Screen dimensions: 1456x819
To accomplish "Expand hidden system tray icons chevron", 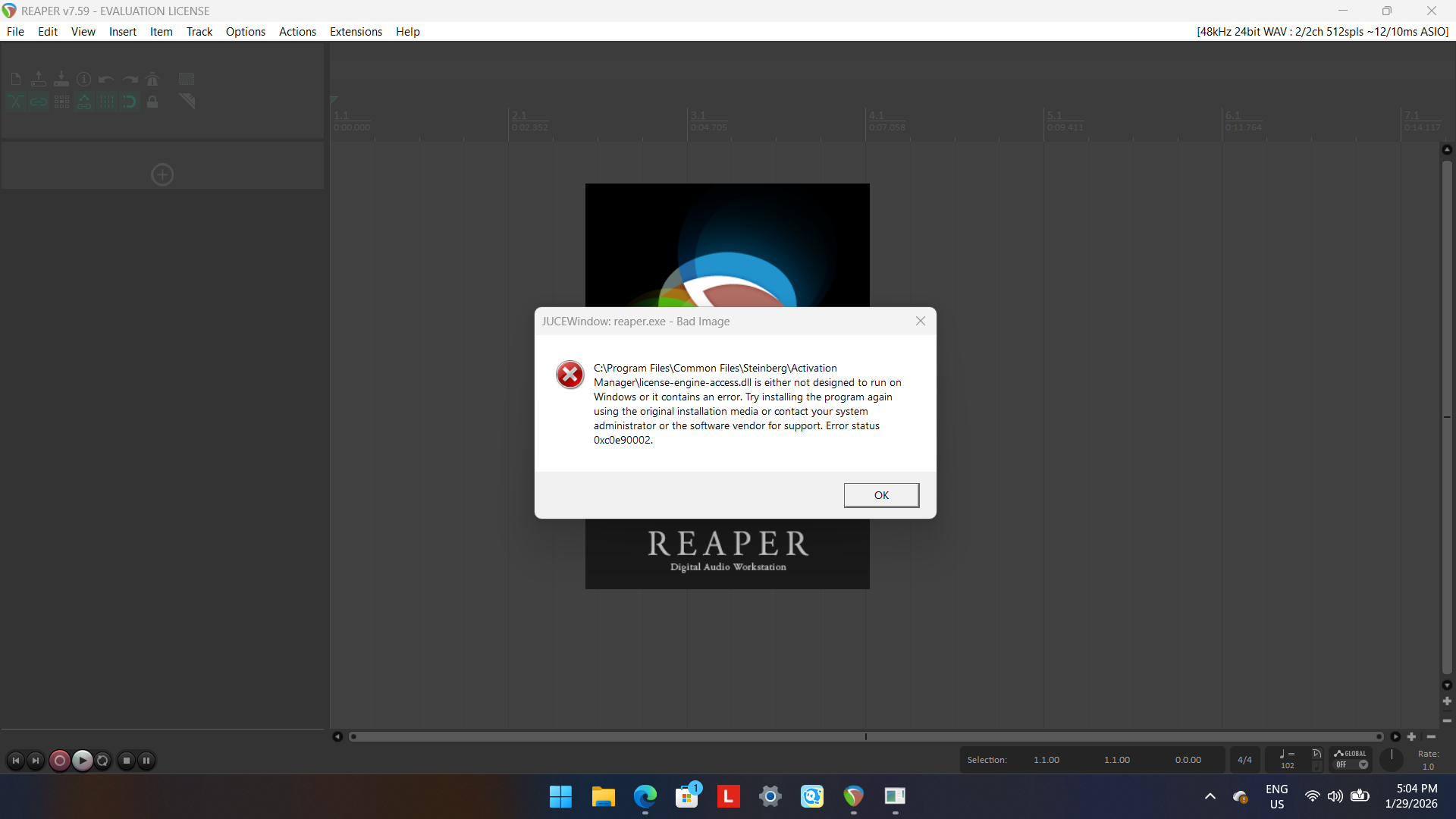I will coord(1210,796).
